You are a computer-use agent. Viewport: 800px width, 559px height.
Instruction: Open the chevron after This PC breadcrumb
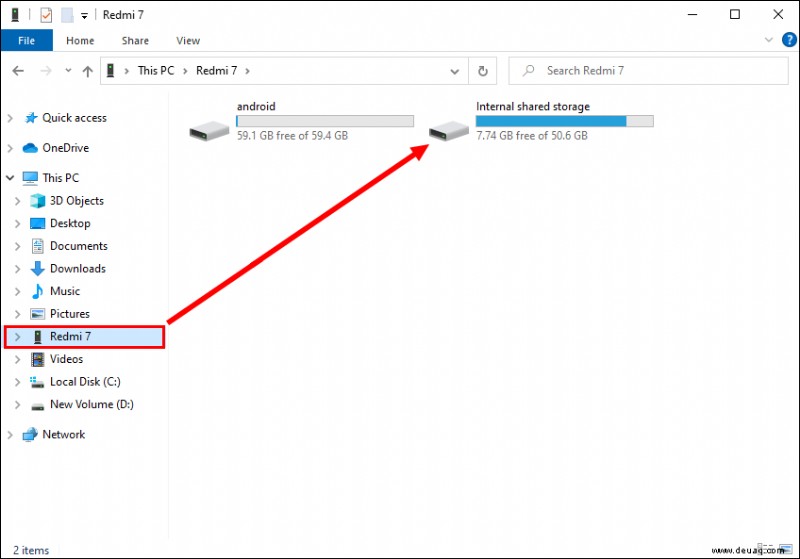click(185, 71)
